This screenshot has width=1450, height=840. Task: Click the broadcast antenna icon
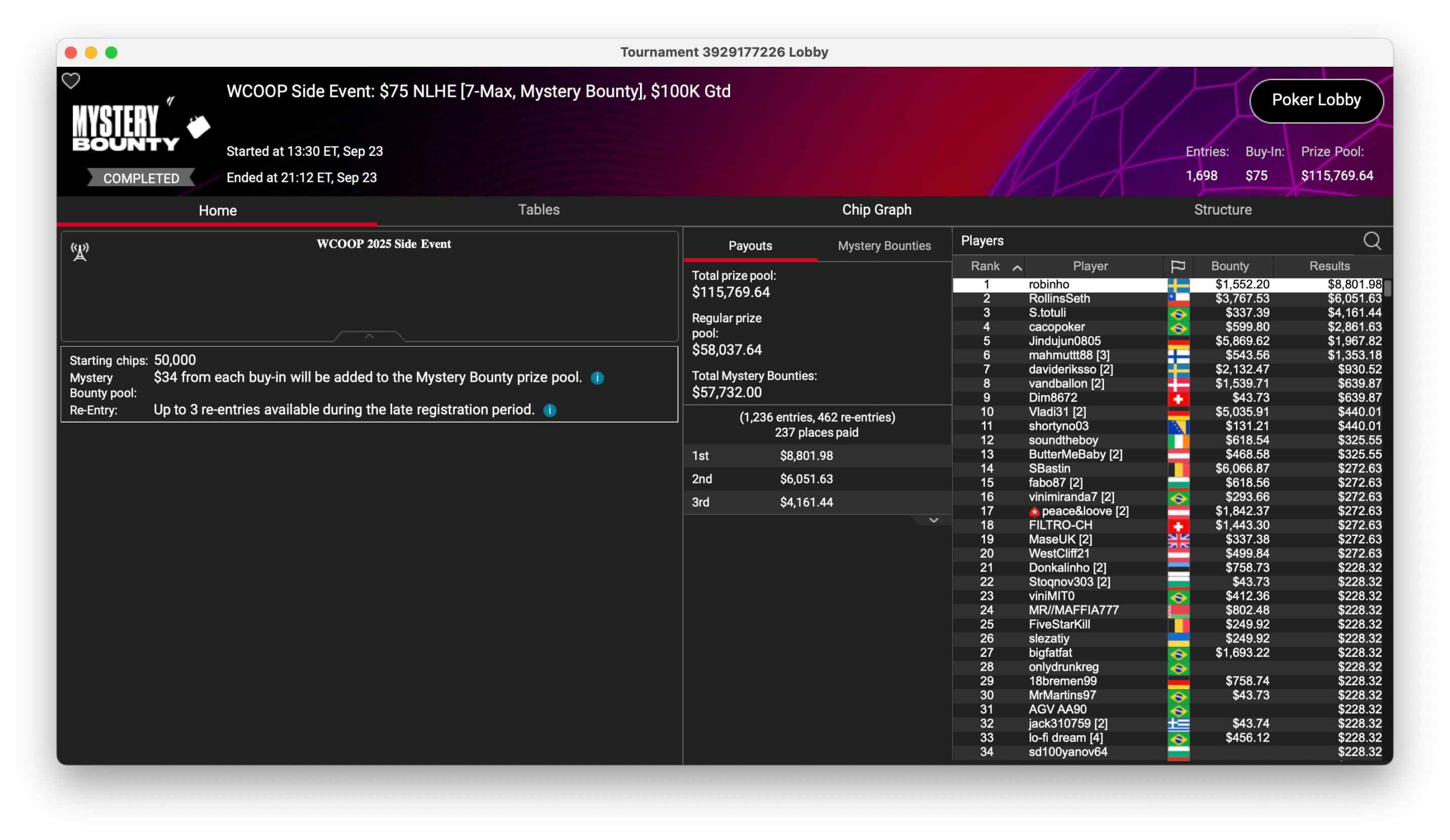click(x=79, y=252)
